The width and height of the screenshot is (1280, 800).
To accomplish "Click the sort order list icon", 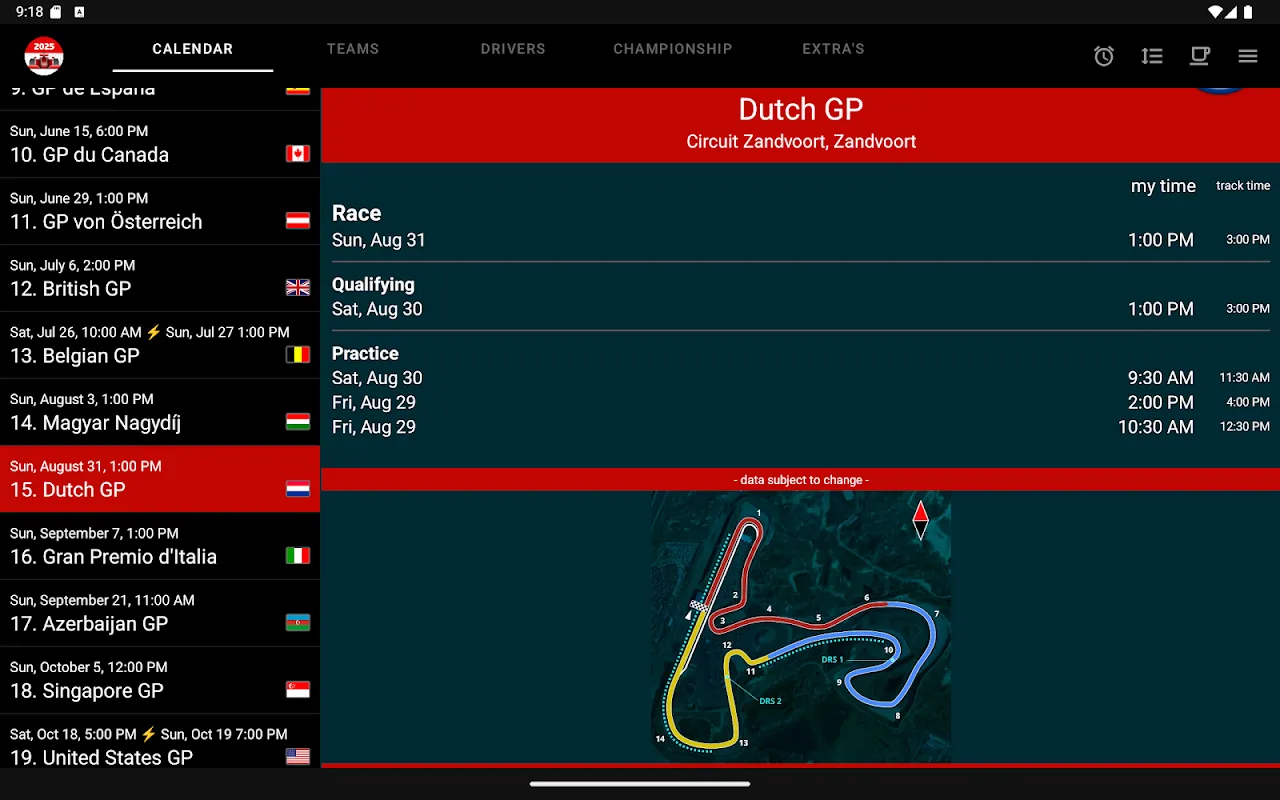I will coord(1152,56).
